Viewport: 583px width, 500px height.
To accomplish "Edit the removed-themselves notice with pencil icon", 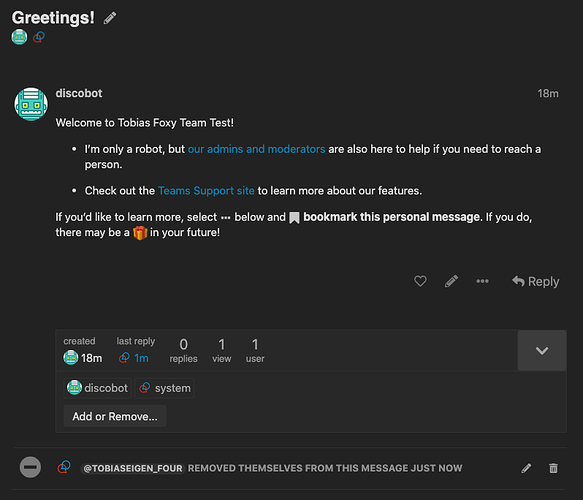I will coord(526,468).
